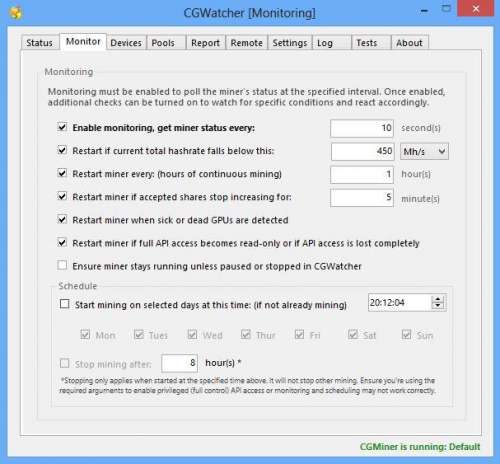Toggle the Tues day checkbox
Screen dimensions: 500x464
(x=139, y=334)
